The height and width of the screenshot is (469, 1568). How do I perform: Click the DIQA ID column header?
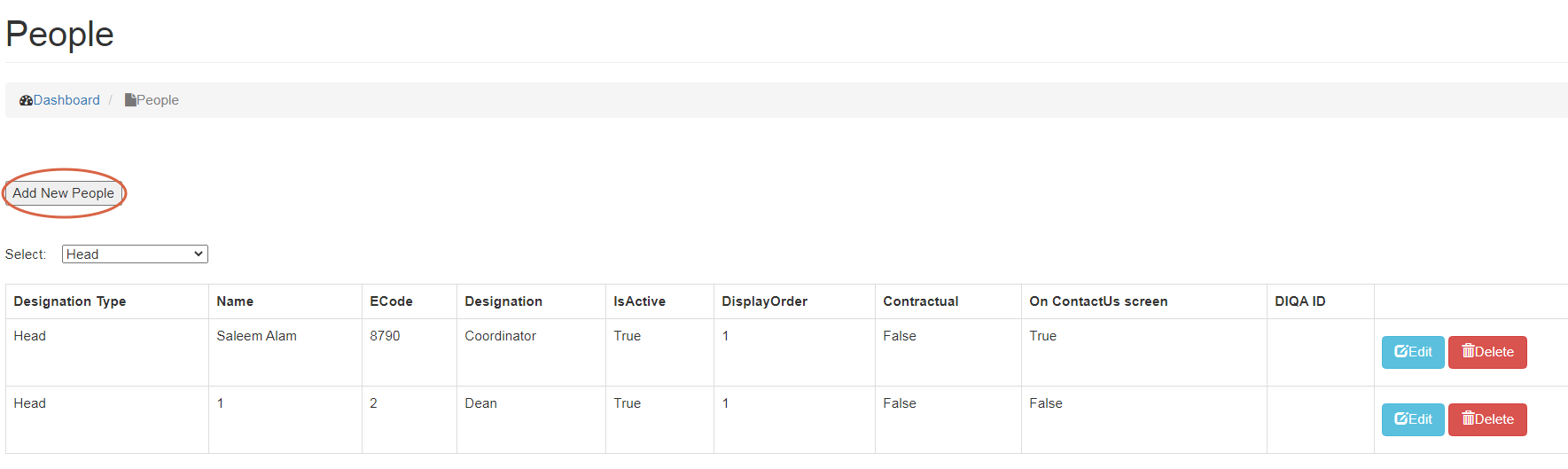point(1299,301)
